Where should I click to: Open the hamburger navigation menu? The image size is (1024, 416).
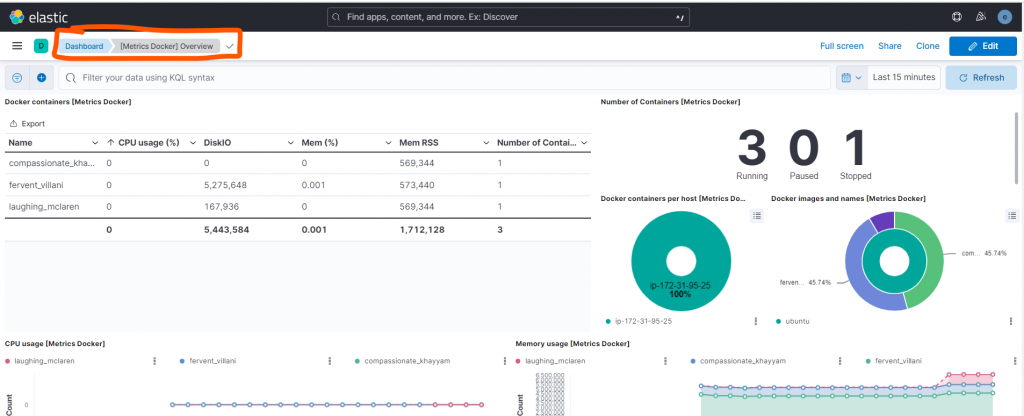pyautogui.click(x=17, y=46)
